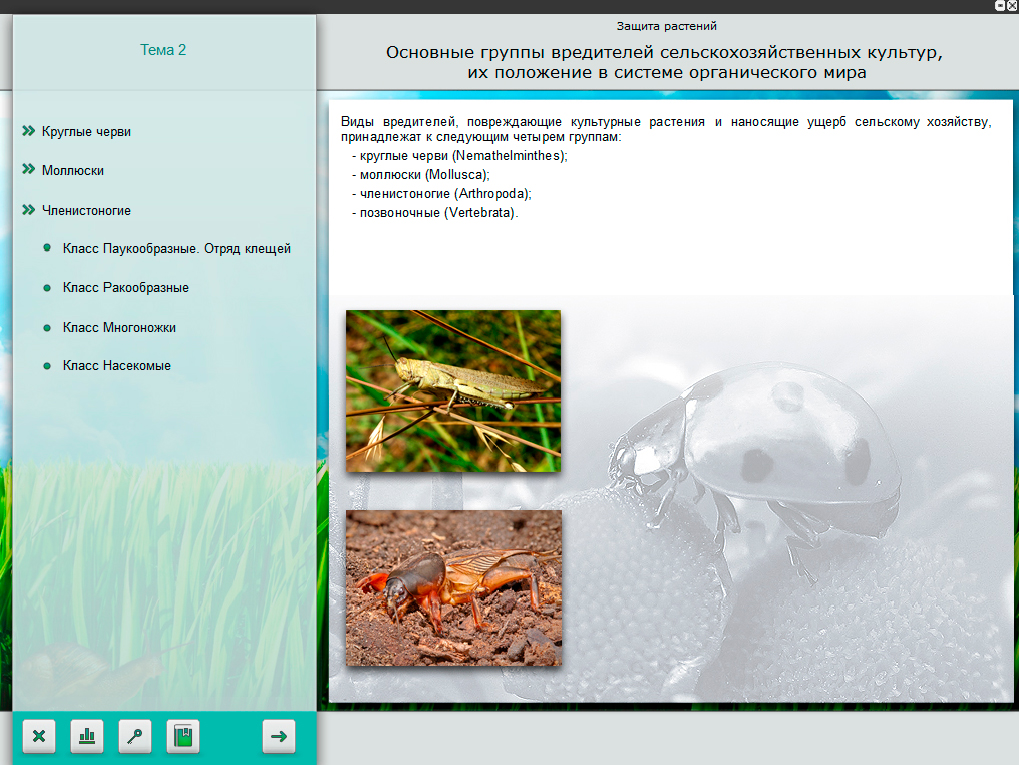Open Класс Многоножки subtopic
The width and height of the screenshot is (1019, 765).
tap(119, 328)
